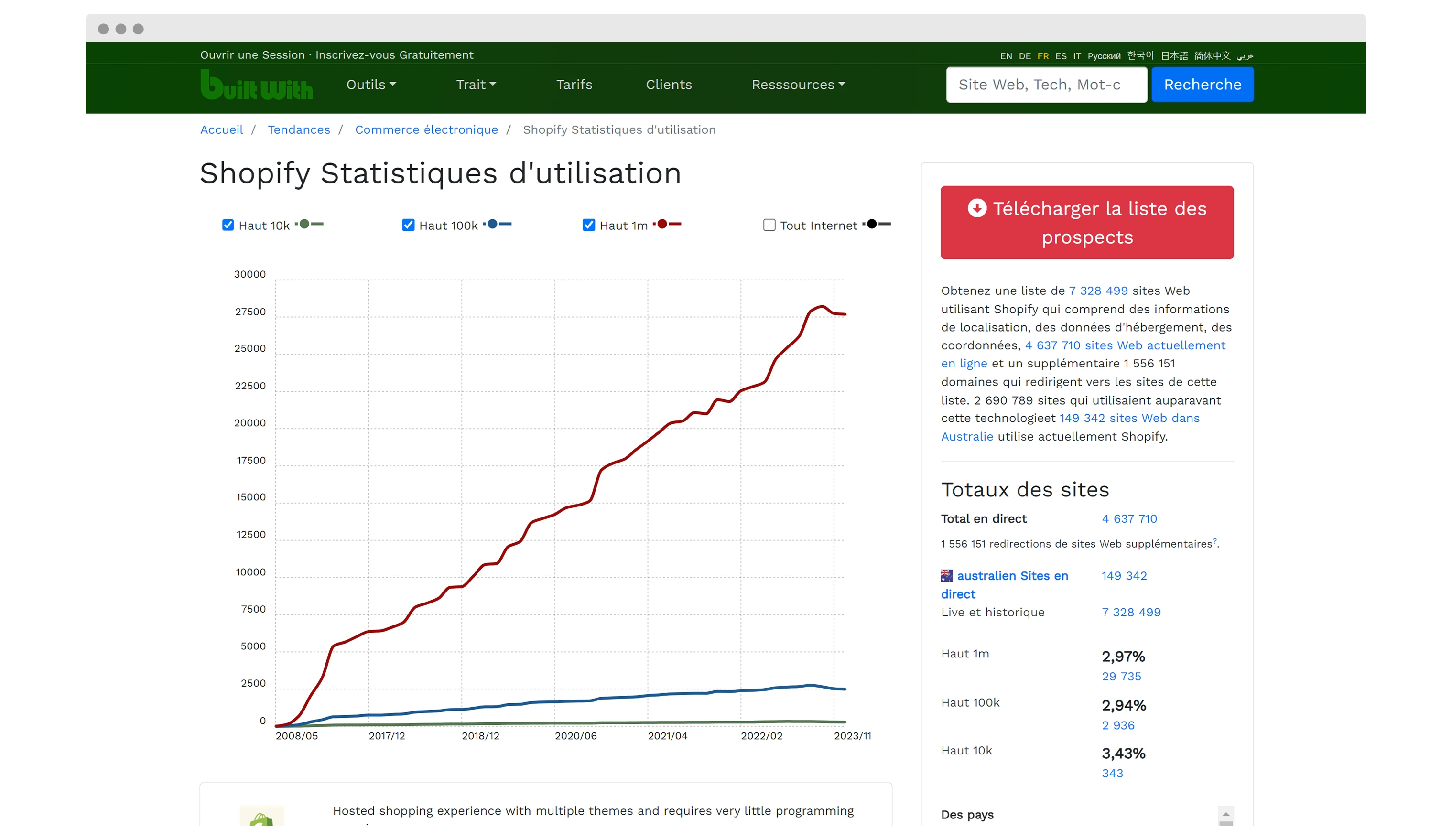Click the Haut 100k blue legend swatch
The image size is (1452, 840).
(x=497, y=224)
